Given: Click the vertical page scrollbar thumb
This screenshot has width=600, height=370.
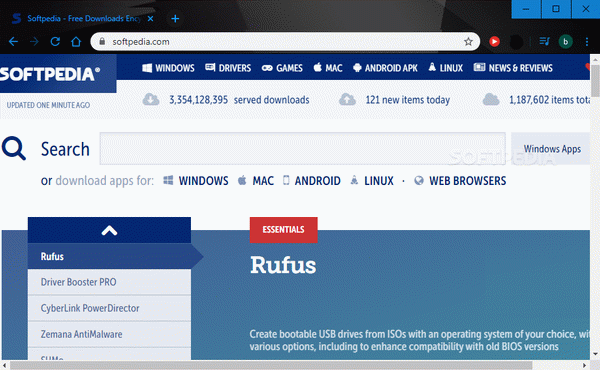Looking at the screenshot, I should tap(595, 80).
